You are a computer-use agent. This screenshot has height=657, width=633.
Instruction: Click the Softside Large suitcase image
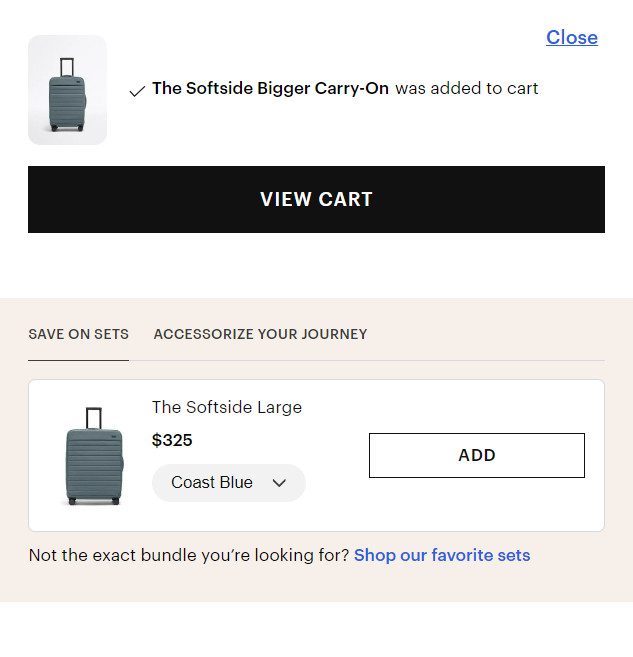93,456
